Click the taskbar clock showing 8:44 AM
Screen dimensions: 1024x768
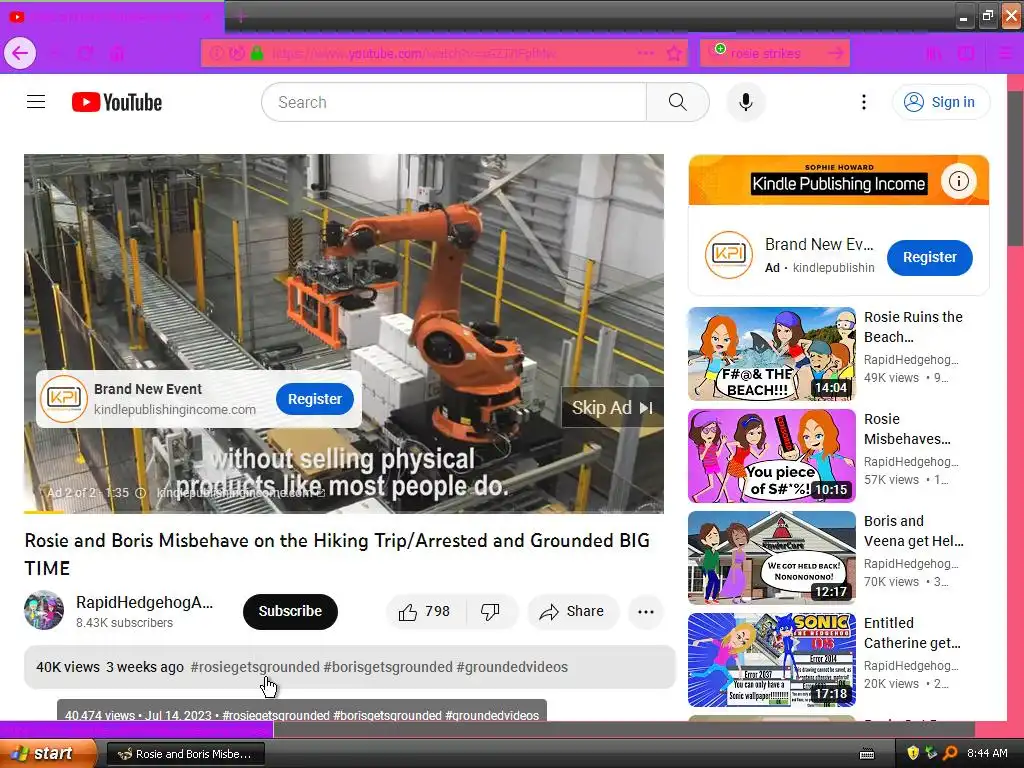tap(987, 753)
